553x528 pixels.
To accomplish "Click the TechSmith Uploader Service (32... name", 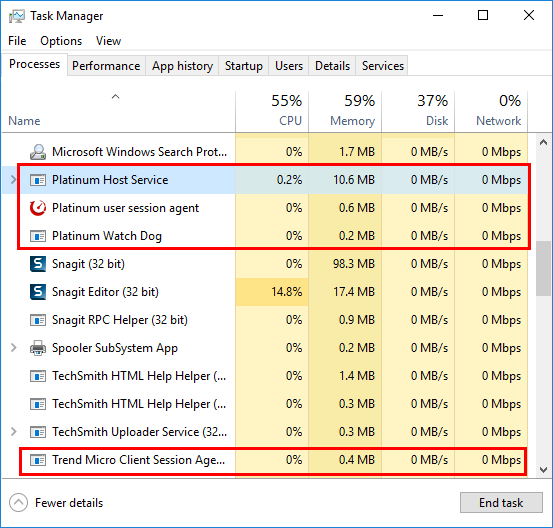I will point(139,432).
